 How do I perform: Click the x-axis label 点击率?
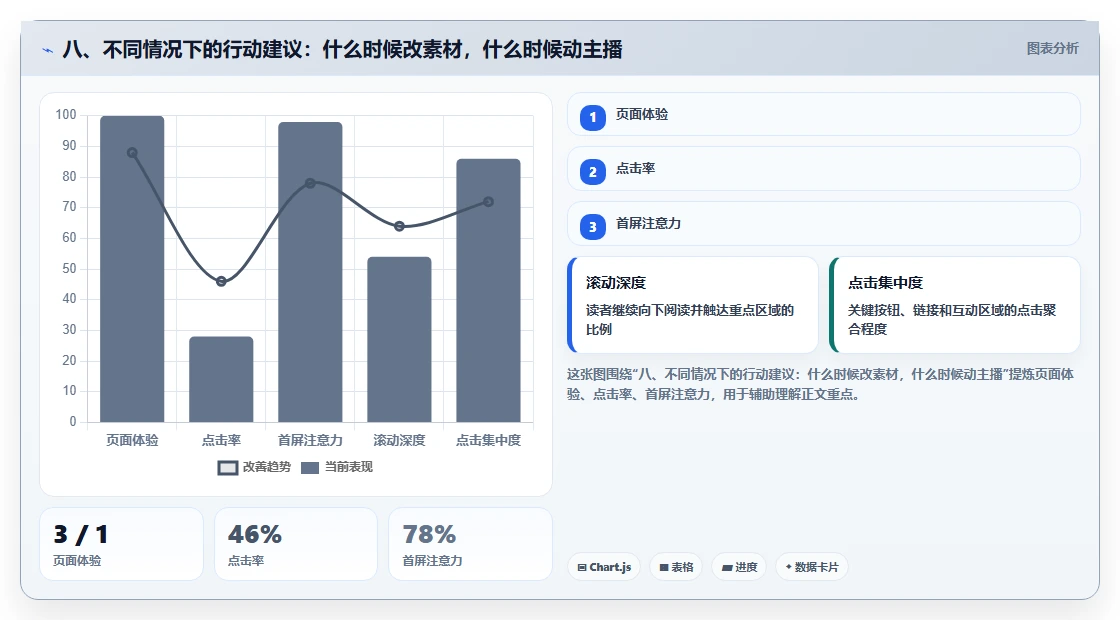[x=221, y=440]
